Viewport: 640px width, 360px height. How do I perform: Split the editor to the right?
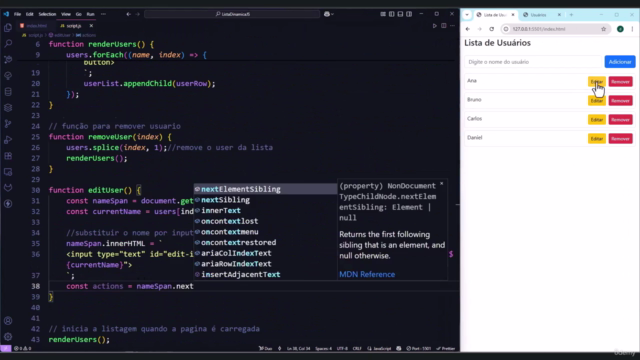tap(444, 26)
